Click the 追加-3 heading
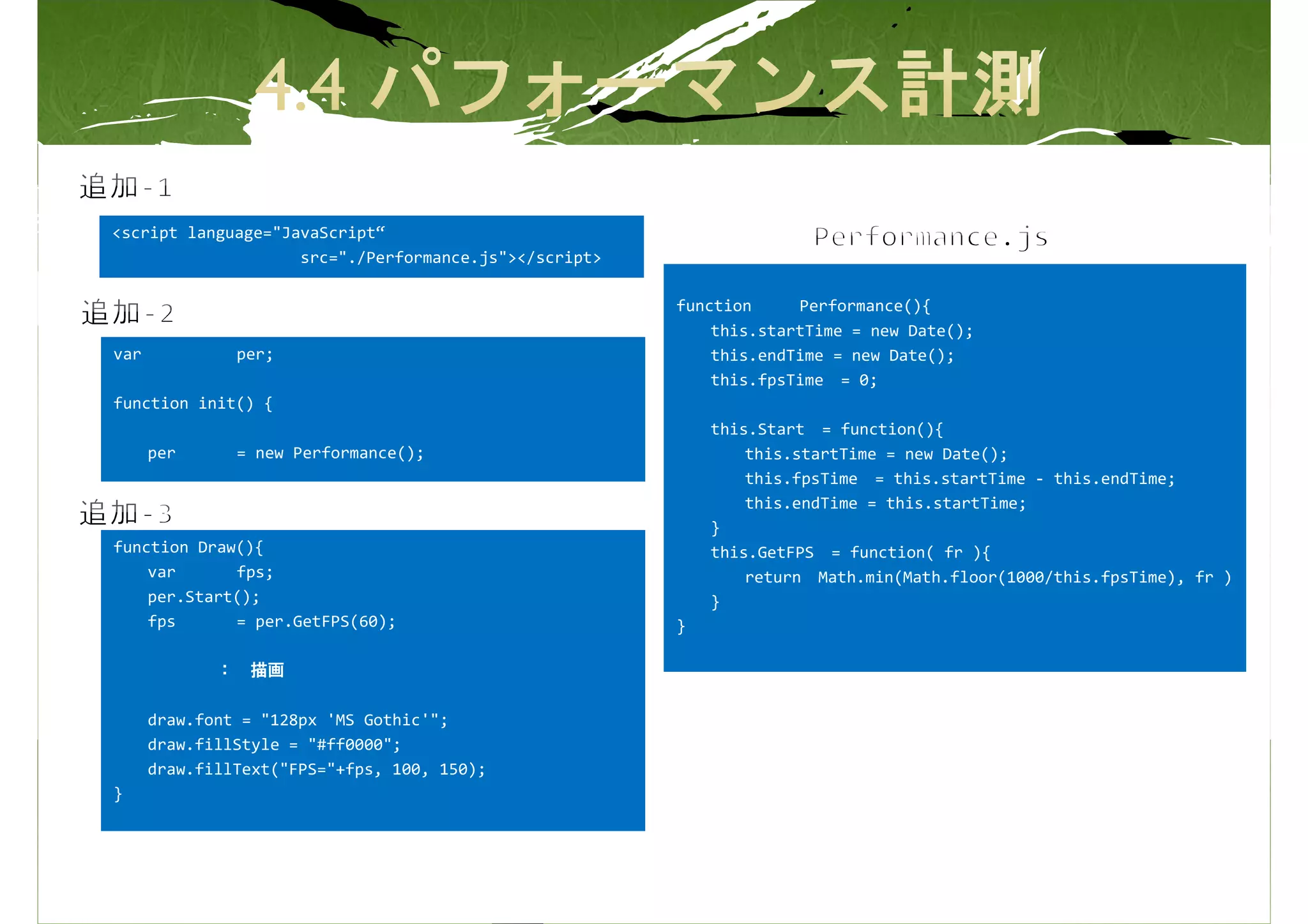Screen dimensions: 1308x924 [125, 513]
